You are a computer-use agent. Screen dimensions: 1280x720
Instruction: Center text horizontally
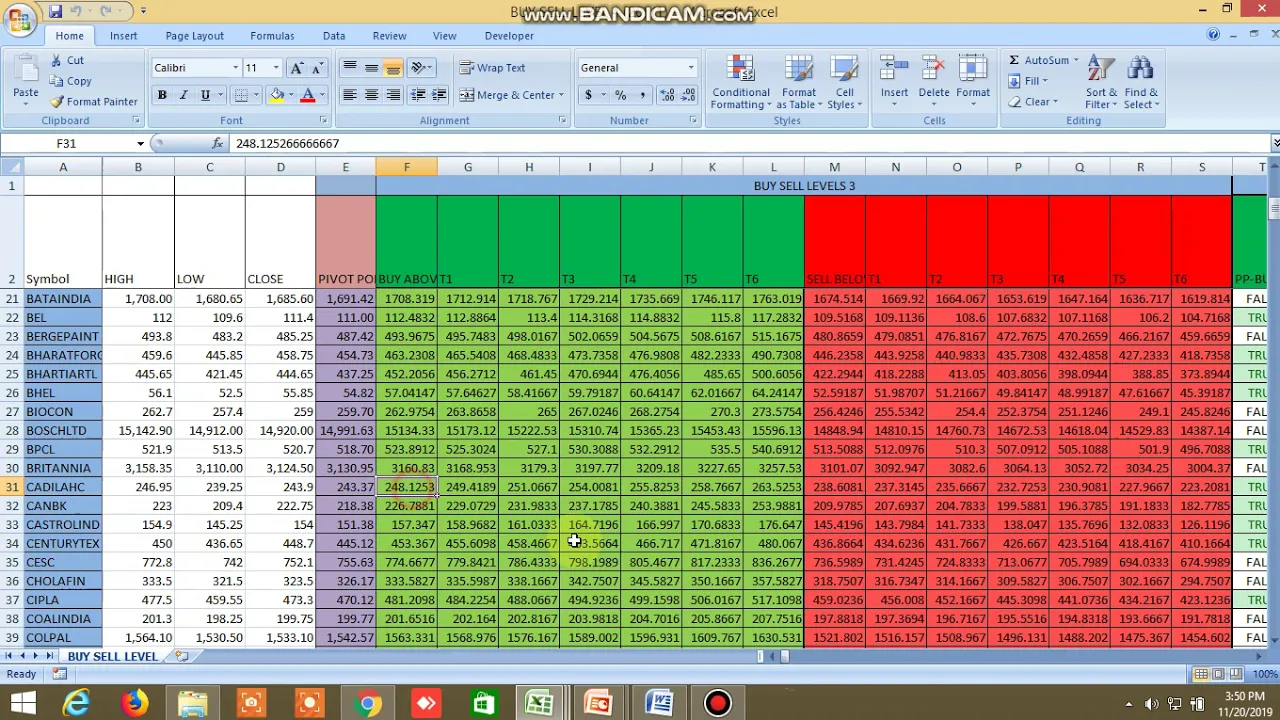tap(371, 95)
